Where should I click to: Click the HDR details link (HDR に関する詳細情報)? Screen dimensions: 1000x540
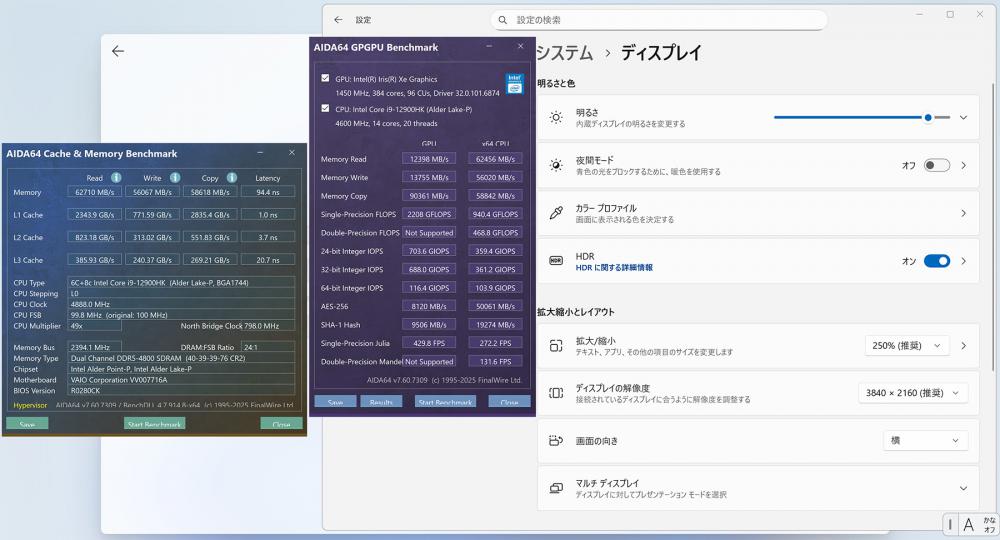(x=614, y=268)
